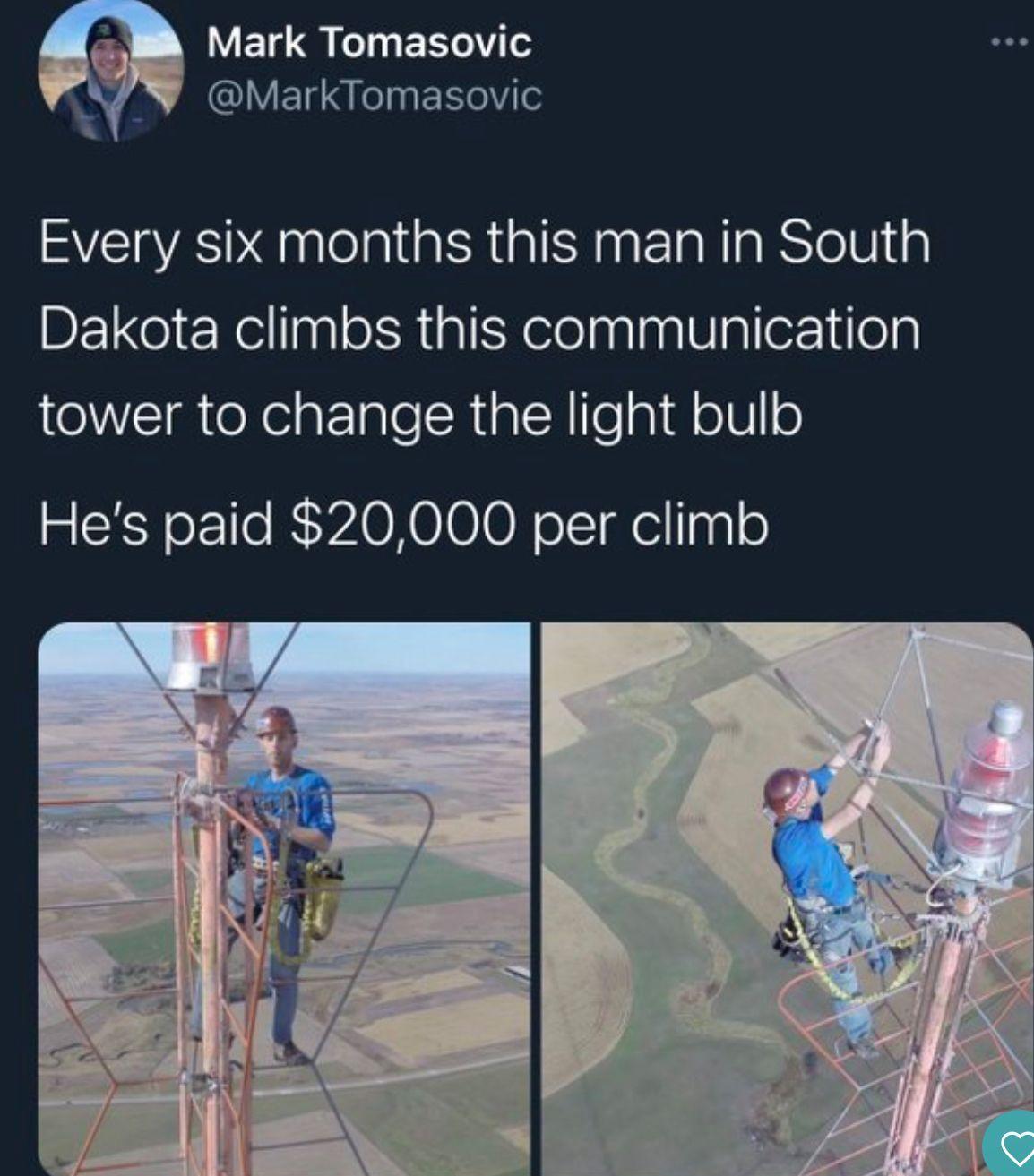Click the display name Mark Tomasovic
The width and height of the screenshot is (1034, 1176).
coord(369,42)
